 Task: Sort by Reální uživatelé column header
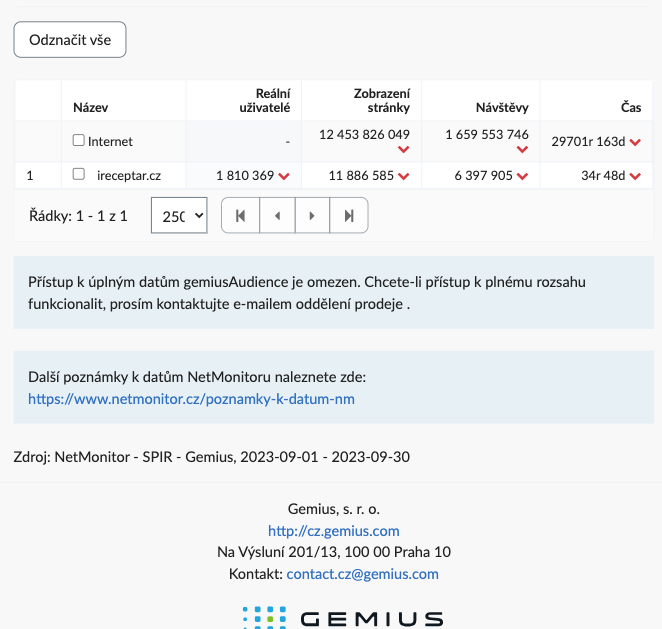click(x=265, y=100)
